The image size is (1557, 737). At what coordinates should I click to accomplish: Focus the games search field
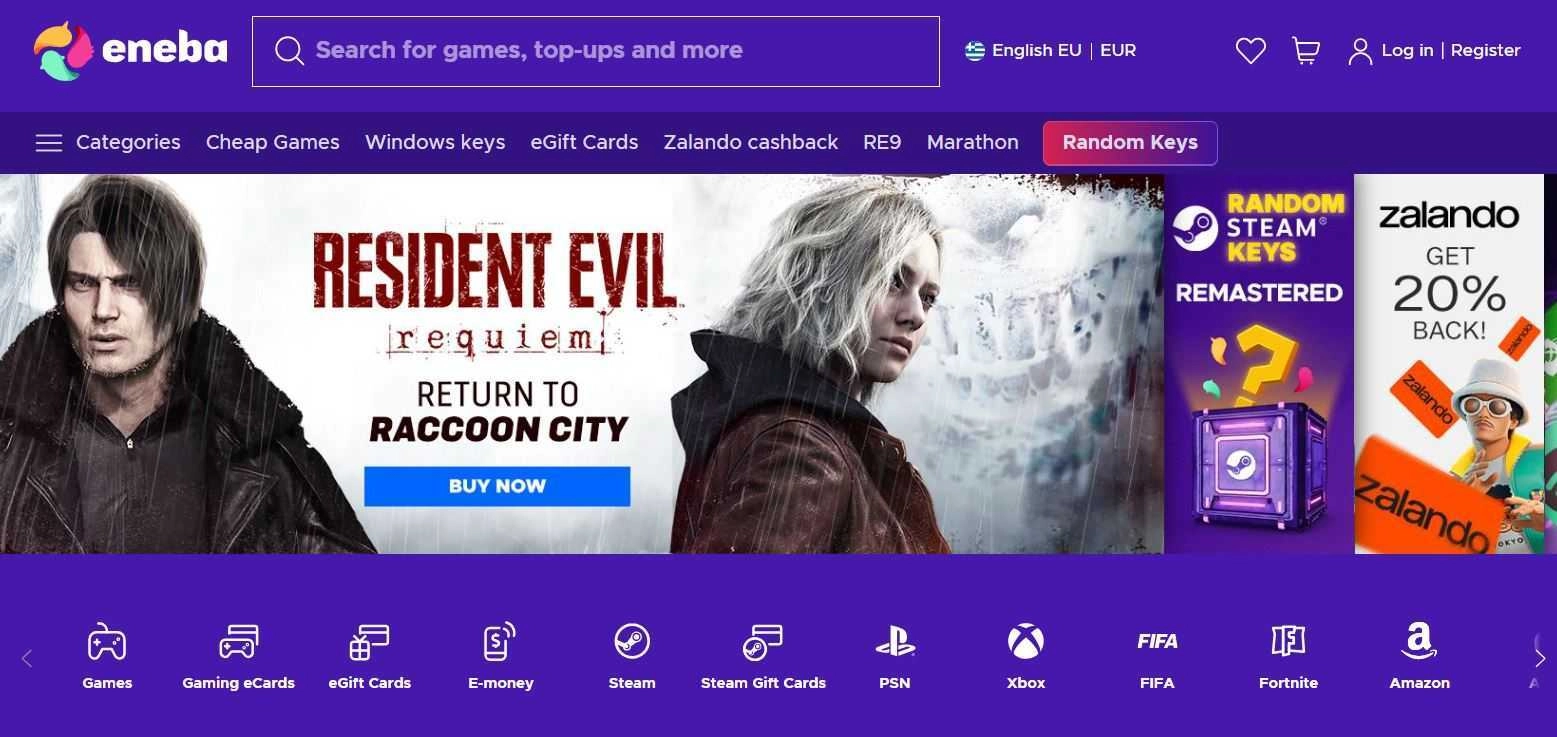click(x=596, y=51)
